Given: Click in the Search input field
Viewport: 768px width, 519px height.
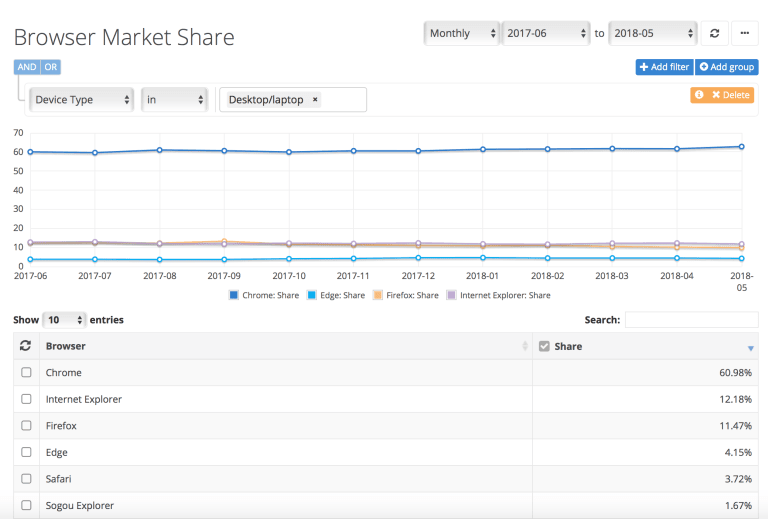Looking at the screenshot, I should click(x=692, y=320).
